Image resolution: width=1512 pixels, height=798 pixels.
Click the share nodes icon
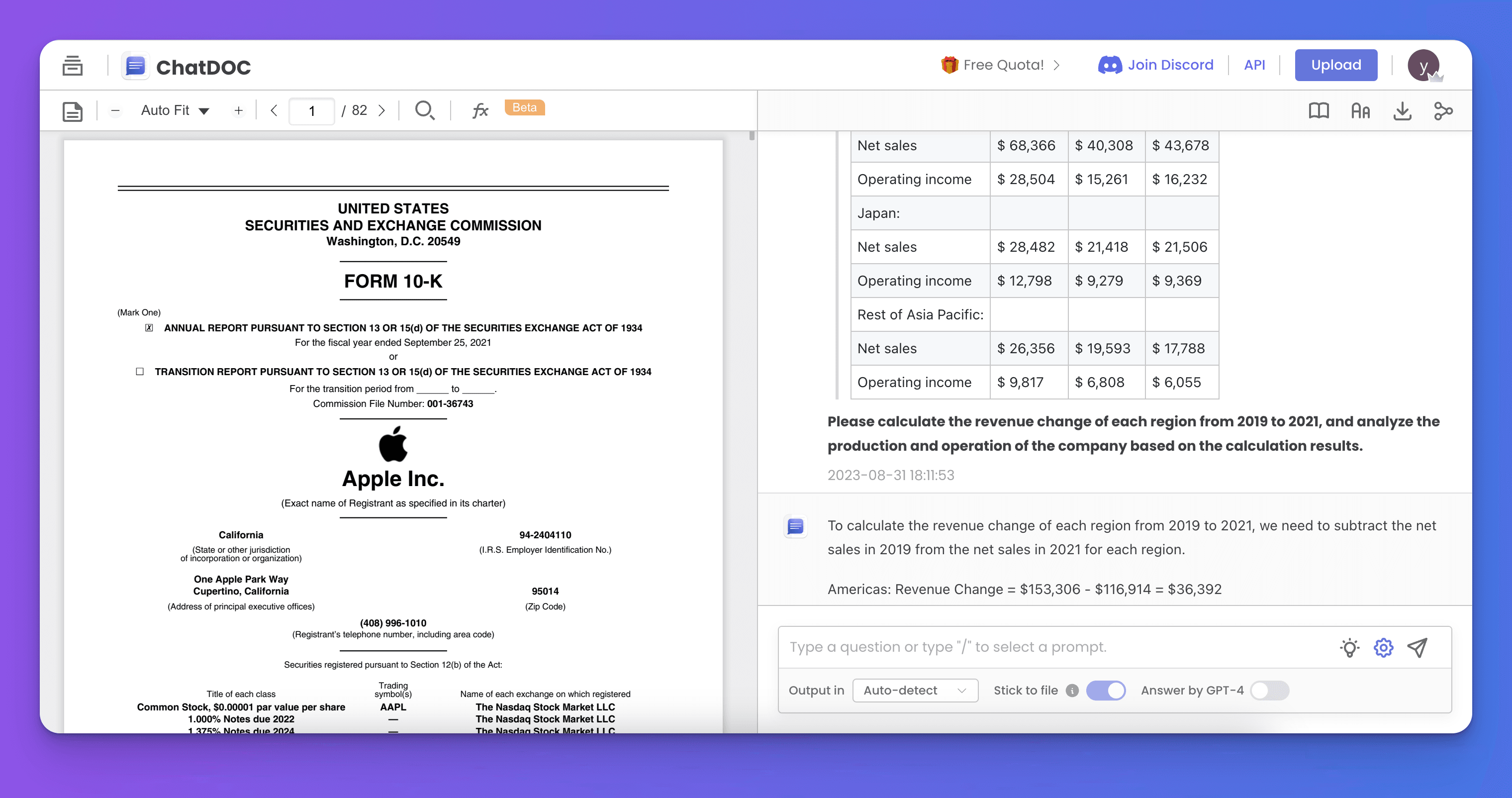[1443, 110]
